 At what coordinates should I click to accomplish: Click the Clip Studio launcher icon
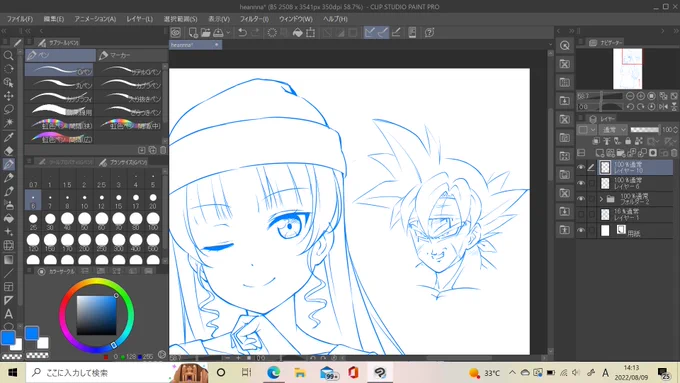[176, 33]
